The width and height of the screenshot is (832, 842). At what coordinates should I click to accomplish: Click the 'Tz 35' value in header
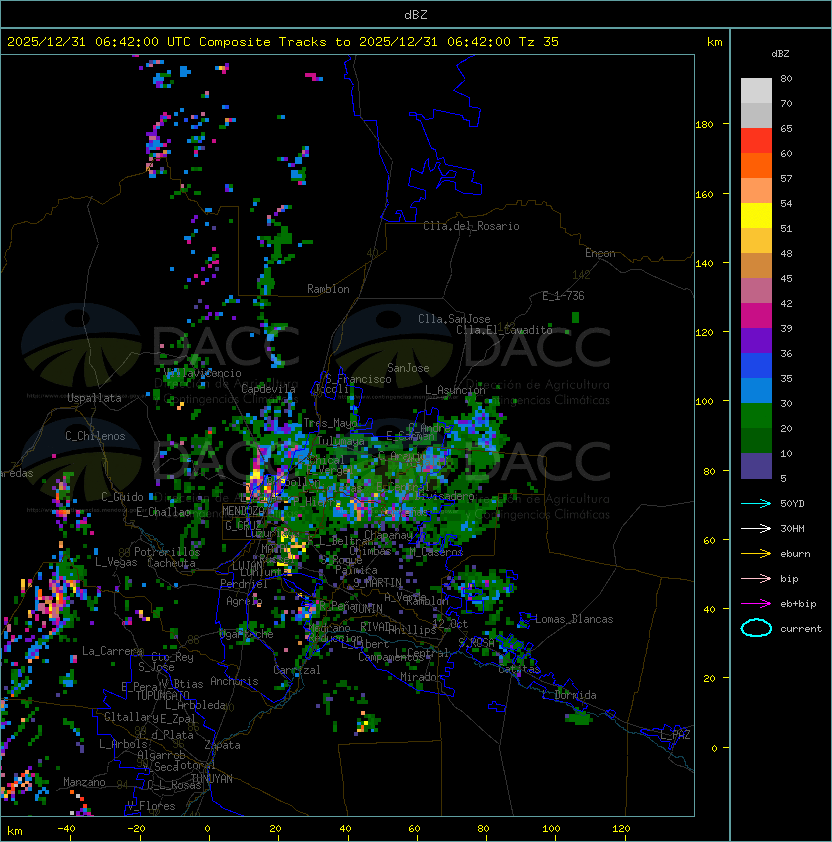click(539, 42)
